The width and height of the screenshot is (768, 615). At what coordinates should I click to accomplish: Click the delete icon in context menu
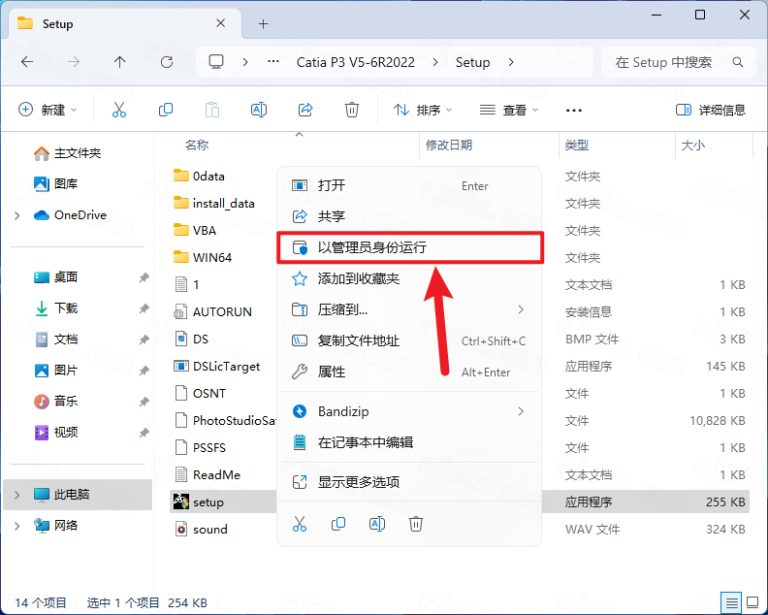tap(416, 523)
